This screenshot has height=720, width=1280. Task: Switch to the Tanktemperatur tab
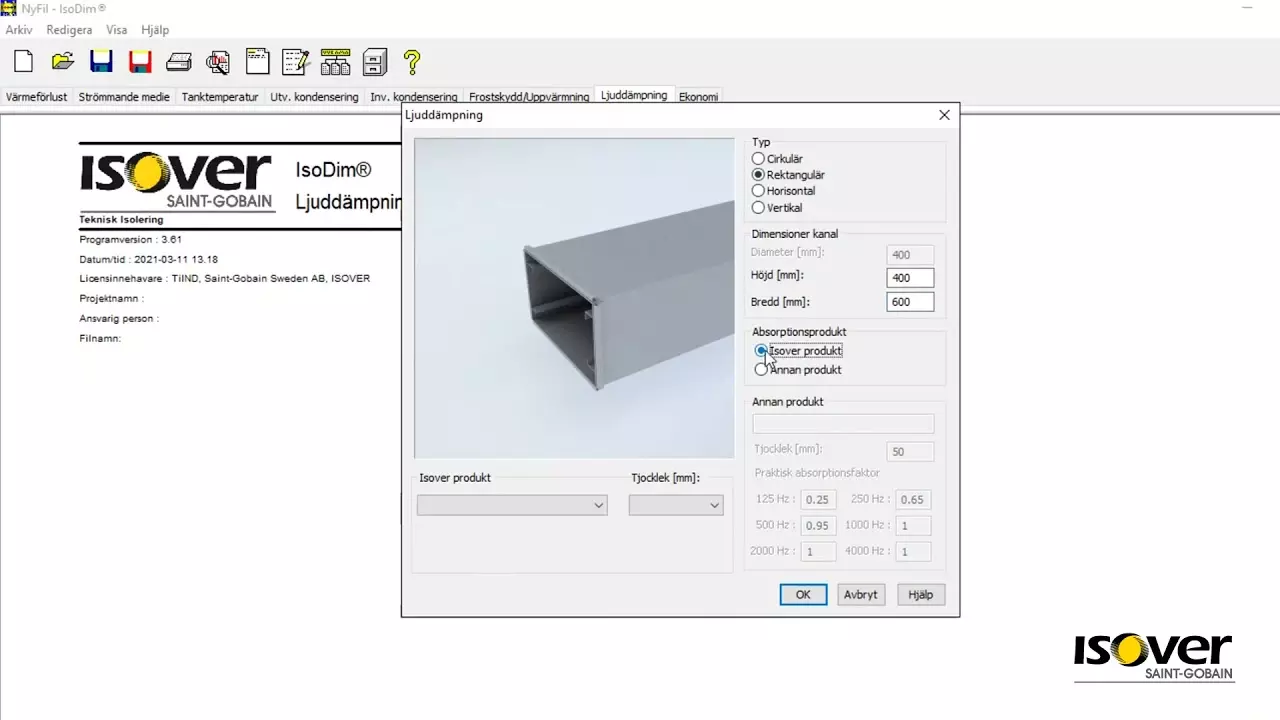[x=220, y=97]
